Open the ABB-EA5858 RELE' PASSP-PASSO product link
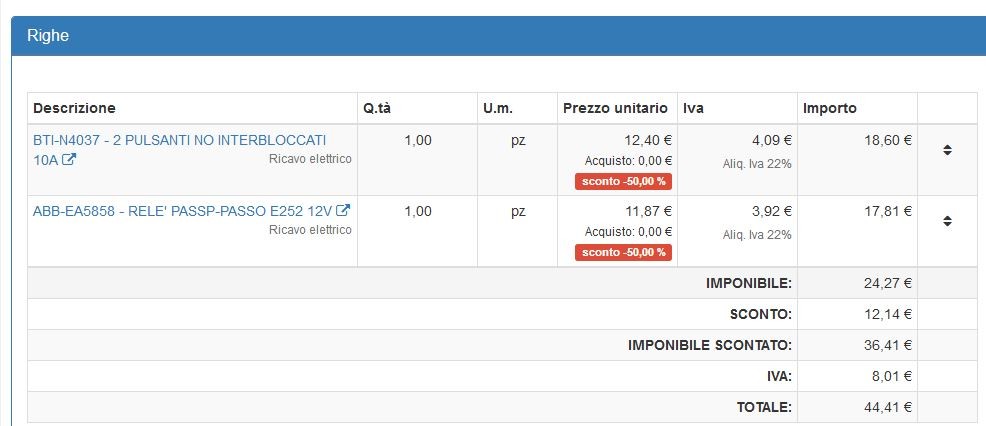This screenshot has height=426, width=986. [182, 211]
